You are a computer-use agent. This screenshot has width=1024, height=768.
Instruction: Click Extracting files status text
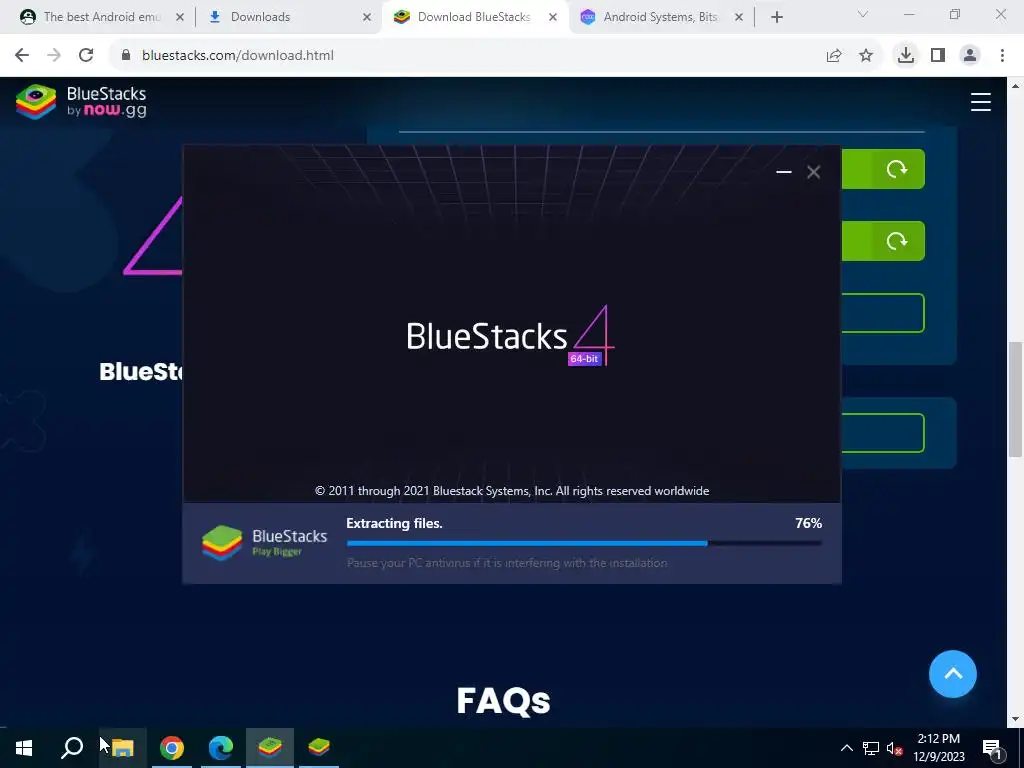[394, 523]
